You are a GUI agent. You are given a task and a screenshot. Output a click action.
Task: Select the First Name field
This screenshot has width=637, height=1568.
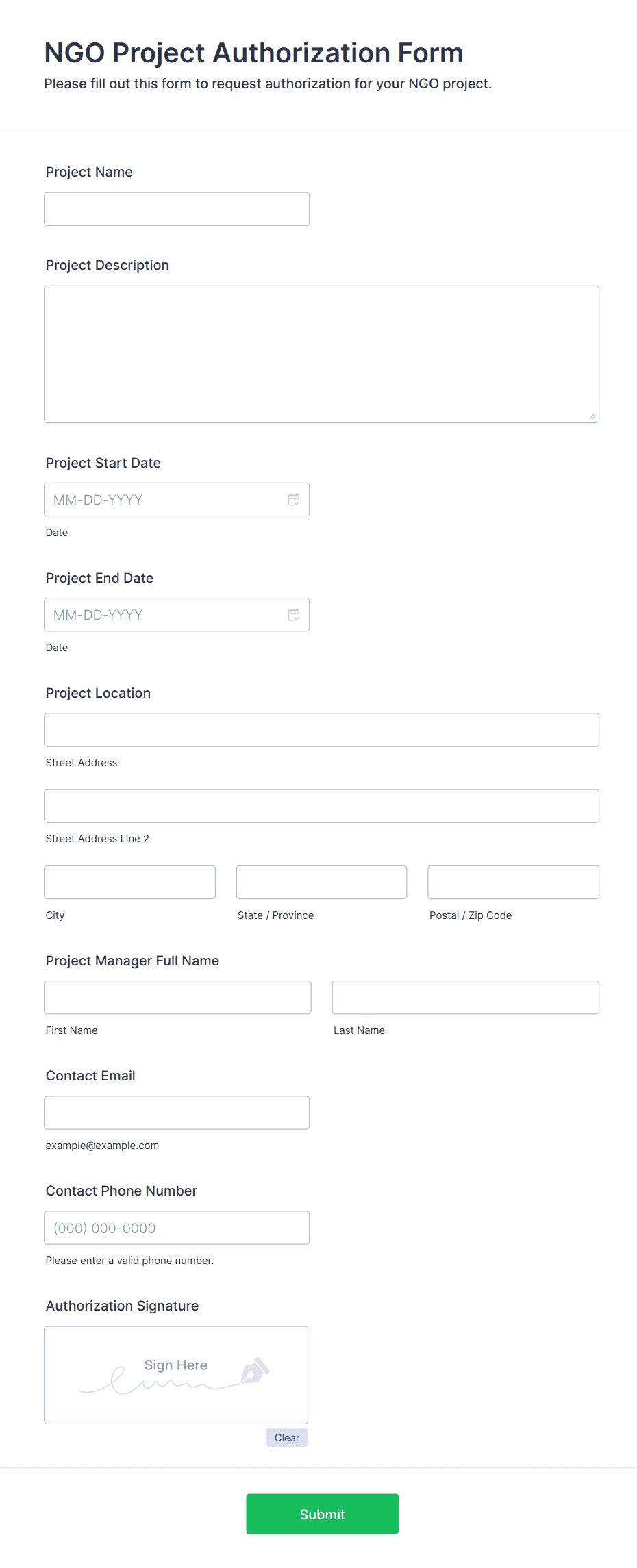[x=178, y=998]
